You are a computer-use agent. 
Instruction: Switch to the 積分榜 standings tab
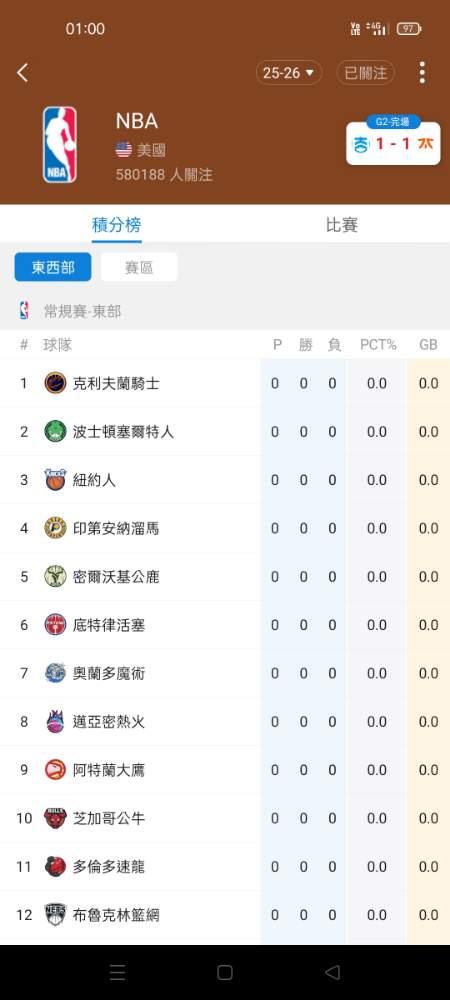(x=117, y=224)
